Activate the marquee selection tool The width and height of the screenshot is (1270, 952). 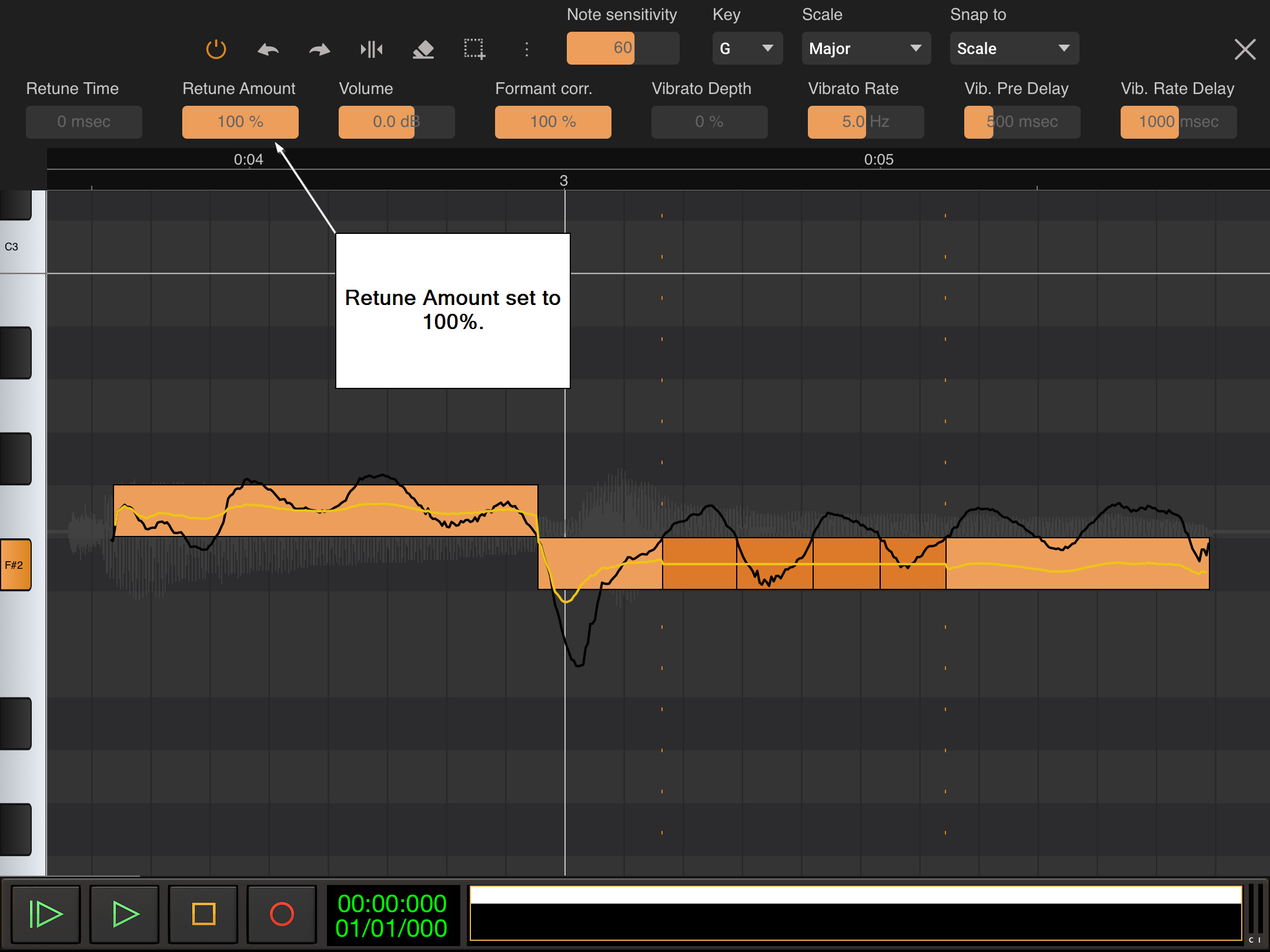(x=474, y=49)
